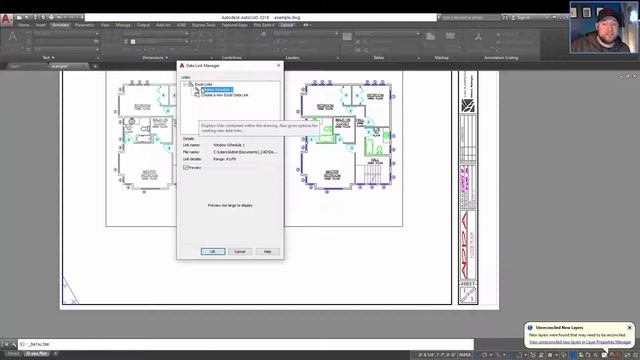The width and height of the screenshot is (640, 360).
Task: Toggle PAPER space in status bar
Action: [464, 355]
